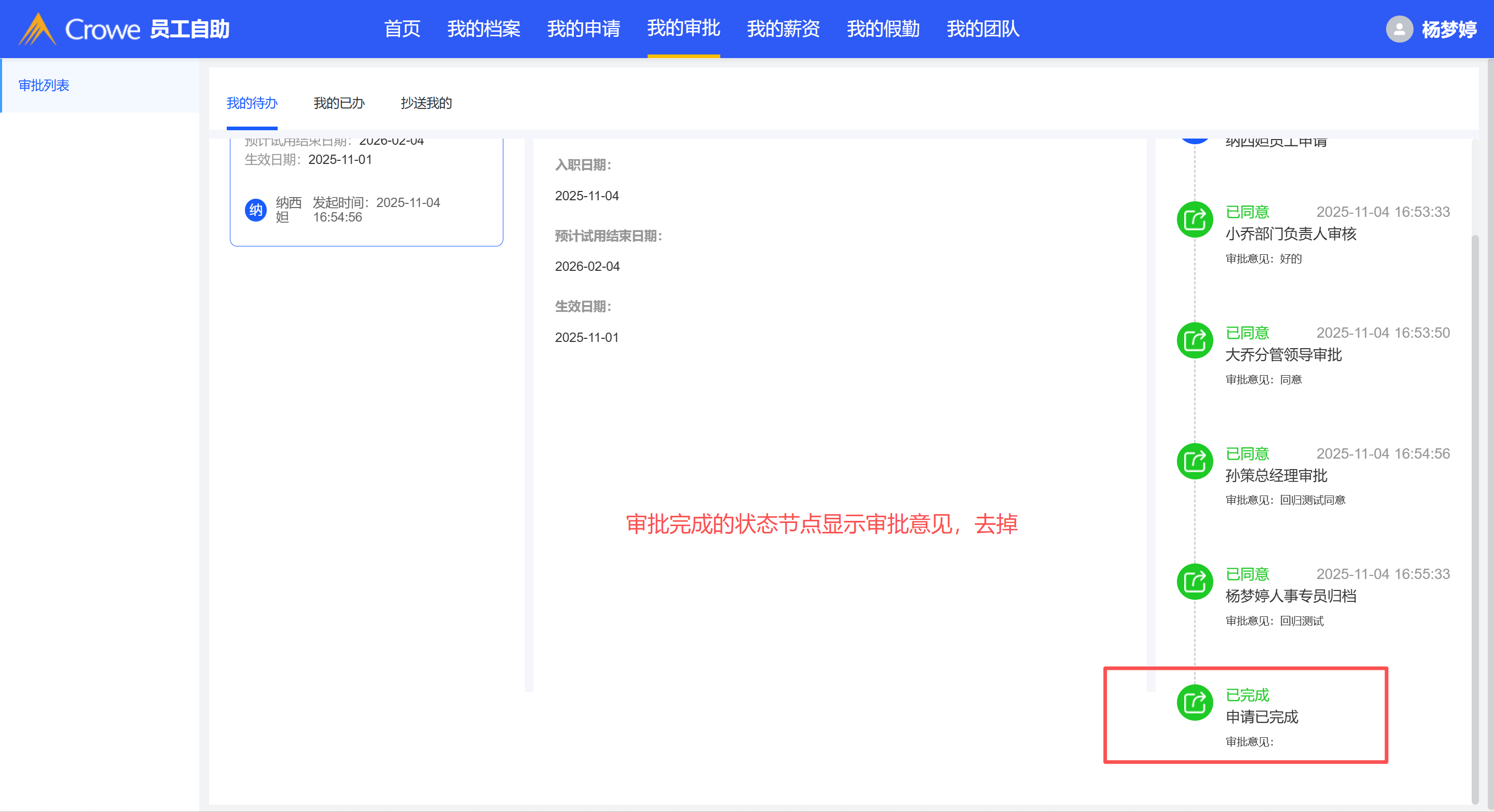
Task: Select the 我的待办 tab
Action: click(252, 103)
